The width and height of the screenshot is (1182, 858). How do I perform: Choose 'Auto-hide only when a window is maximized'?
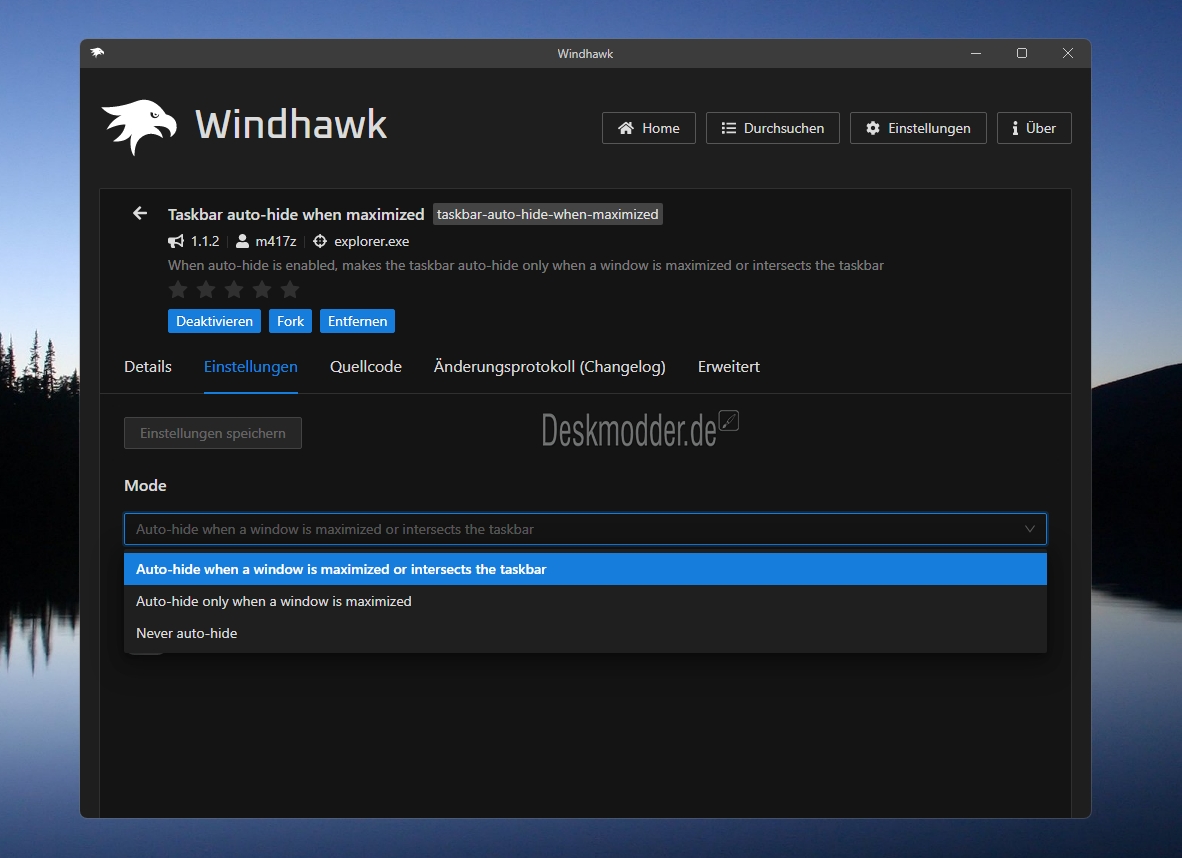(x=585, y=602)
